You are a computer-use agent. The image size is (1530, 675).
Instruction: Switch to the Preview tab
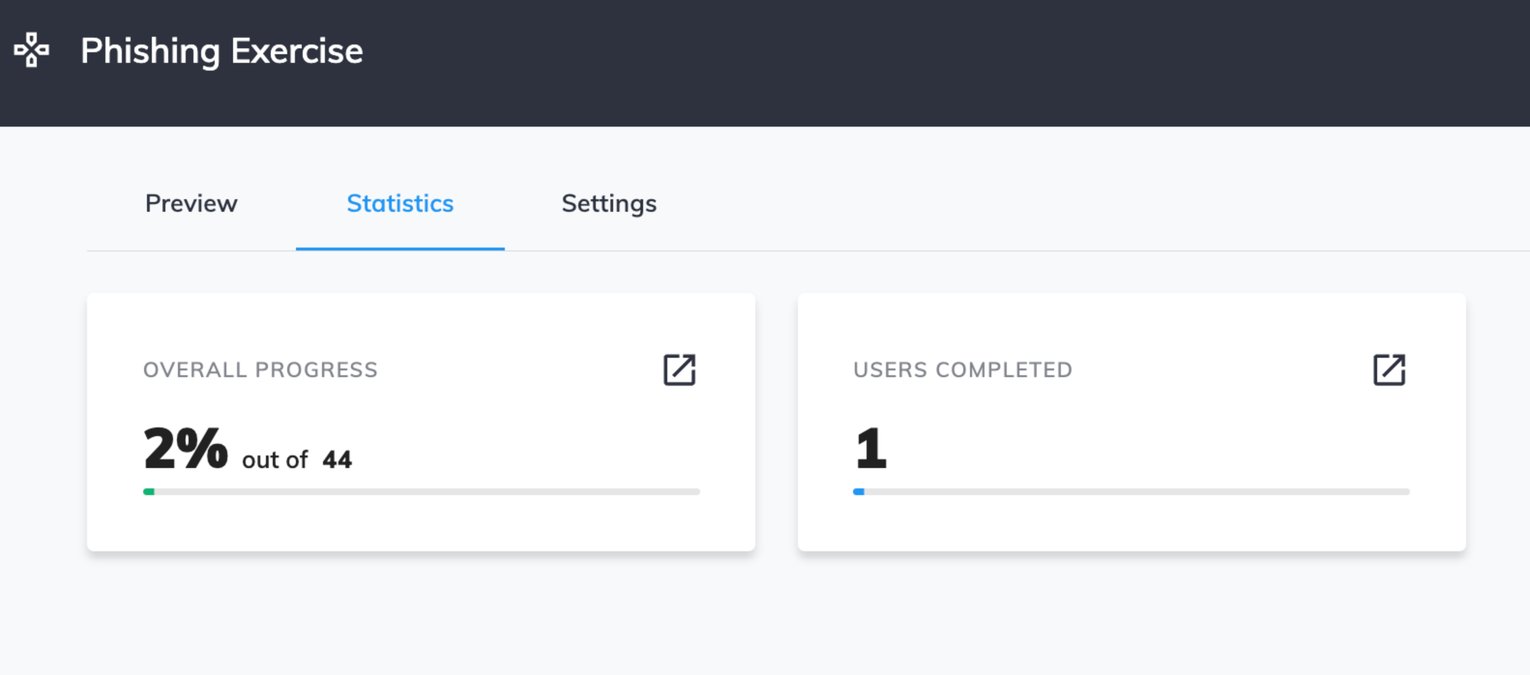click(x=191, y=203)
